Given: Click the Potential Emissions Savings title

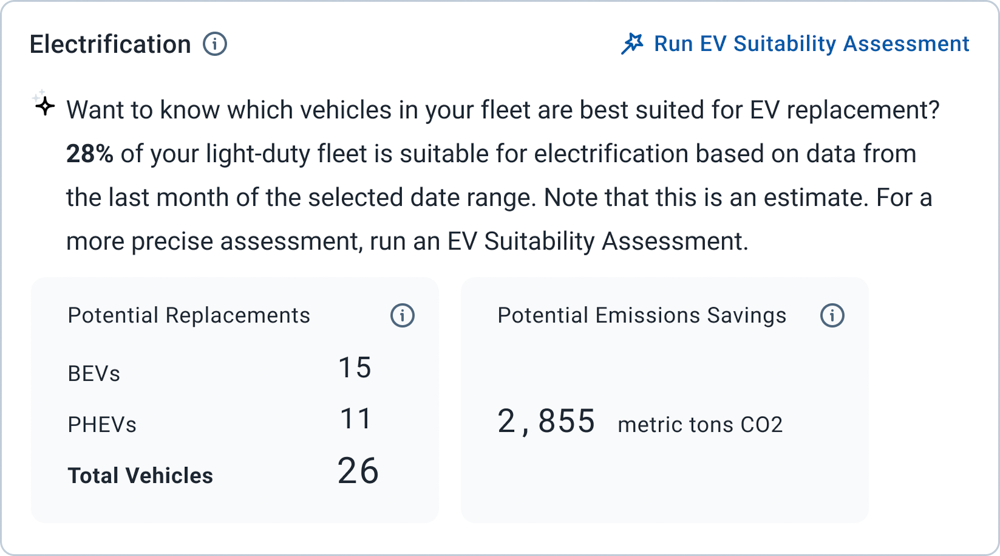Looking at the screenshot, I should point(642,315).
